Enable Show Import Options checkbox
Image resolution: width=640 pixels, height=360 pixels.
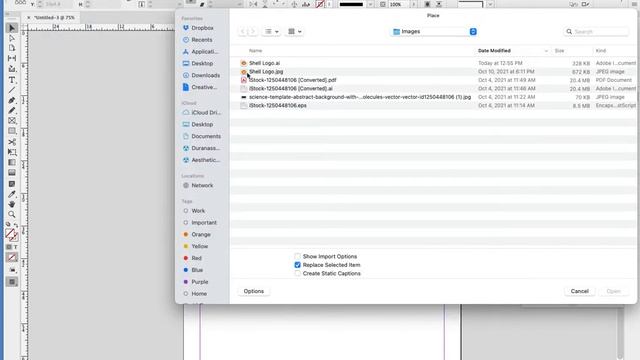298,256
